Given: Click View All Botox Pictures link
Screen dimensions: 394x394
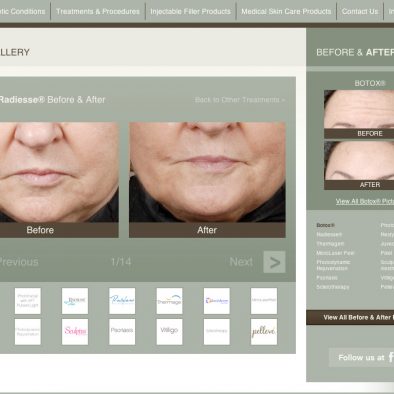Looking at the screenshot, I should (365, 201).
